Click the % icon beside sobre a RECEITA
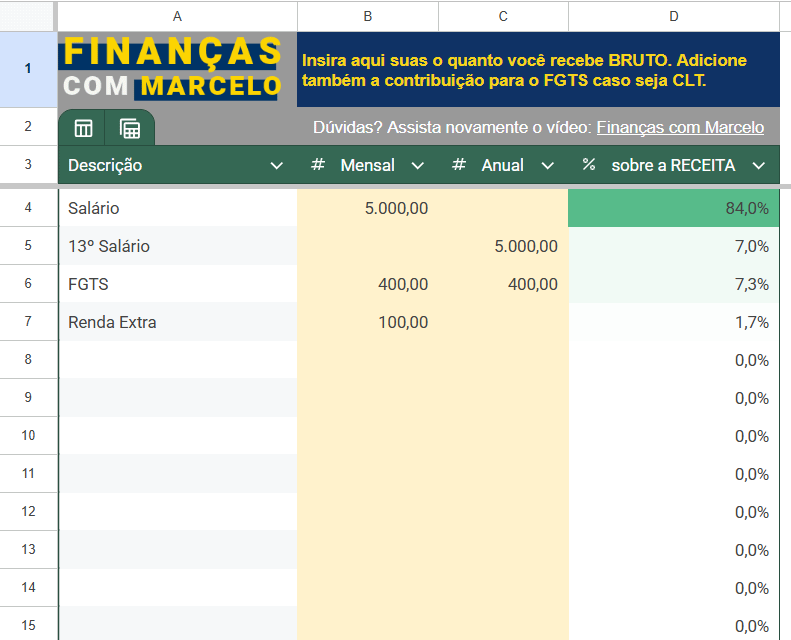Image resolution: width=791 pixels, height=640 pixels. click(x=589, y=164)
